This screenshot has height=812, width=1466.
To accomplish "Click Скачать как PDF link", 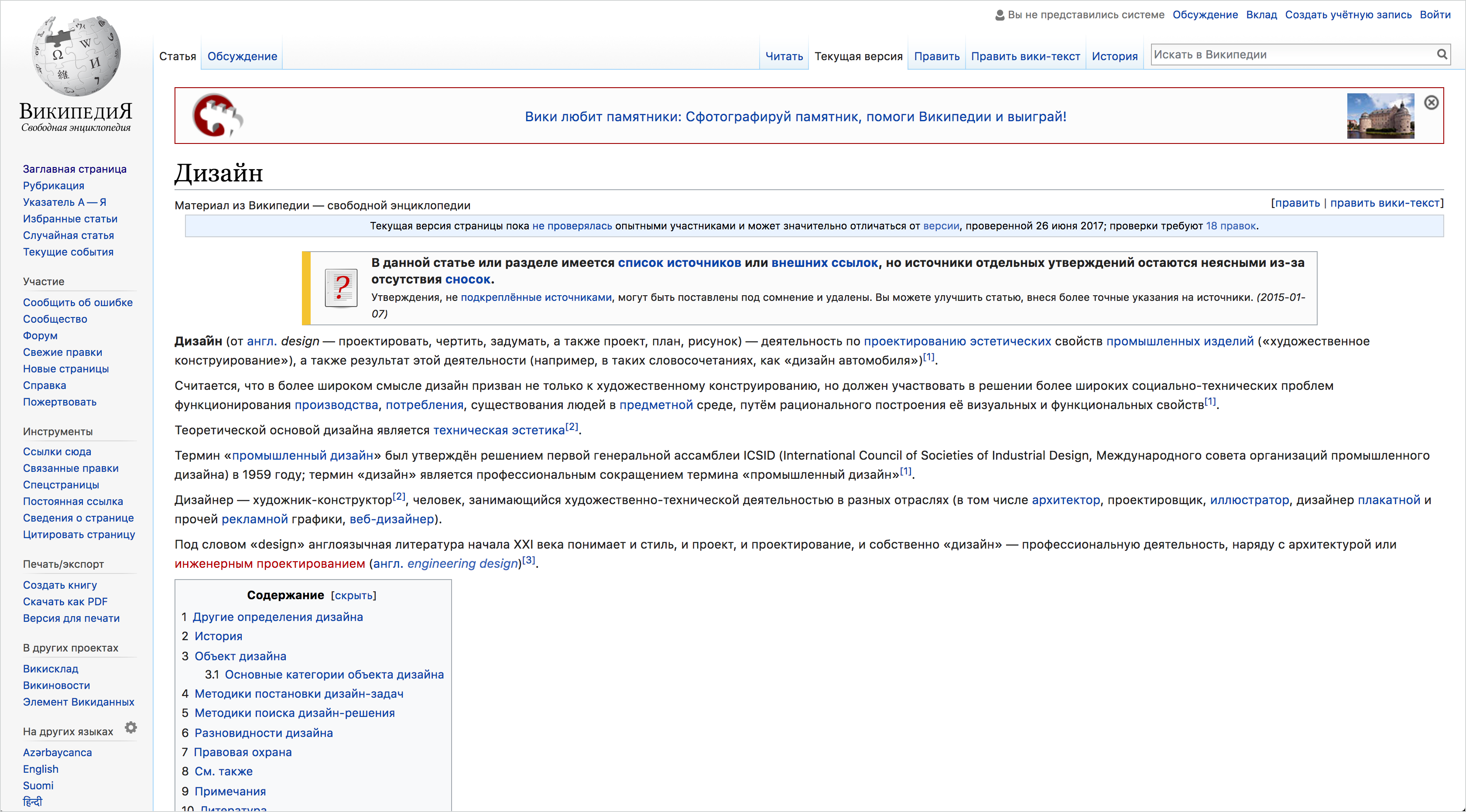I will [65, 602].
